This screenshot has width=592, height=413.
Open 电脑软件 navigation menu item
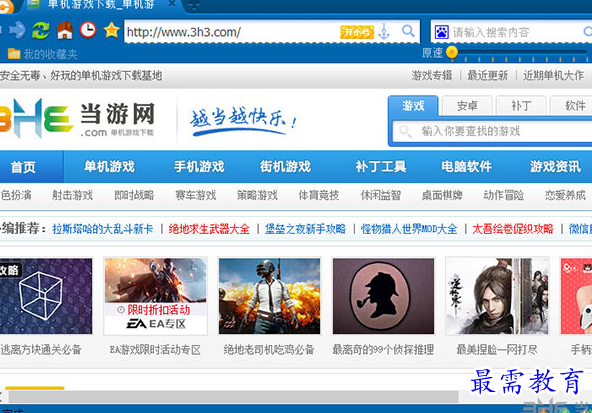pyautogui.click(x=466, y=166)
